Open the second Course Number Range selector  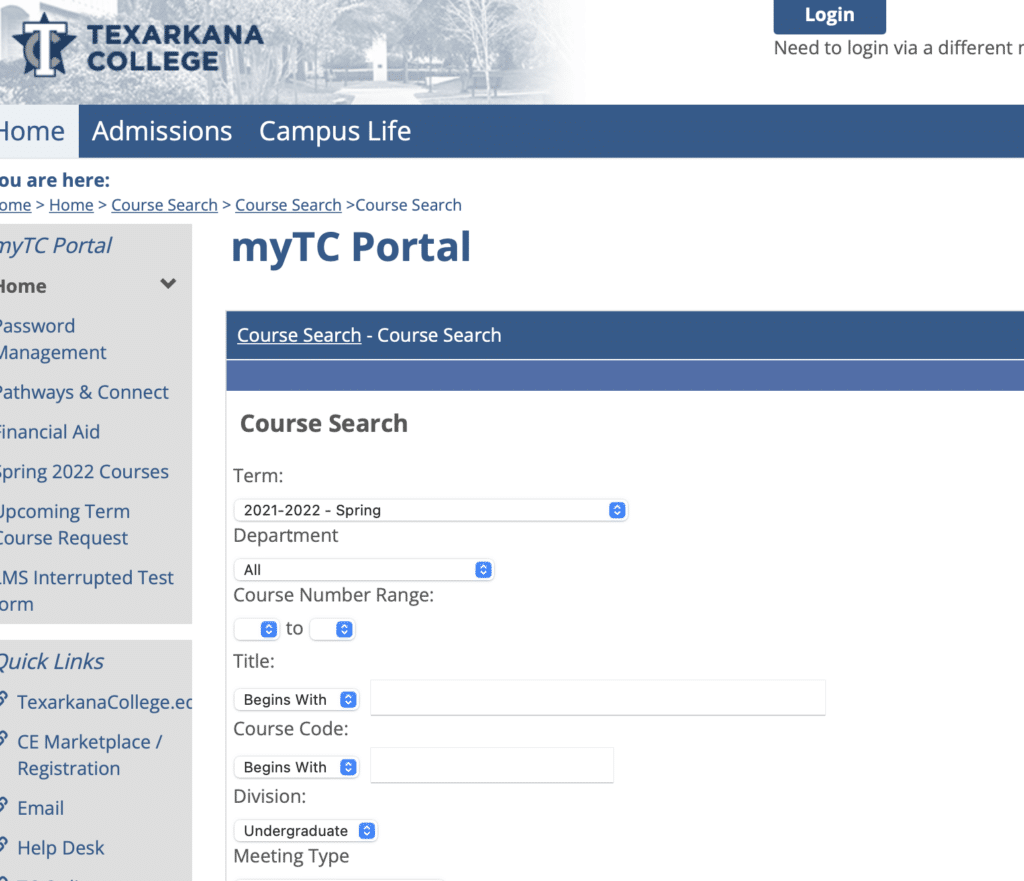coord(332,629)
